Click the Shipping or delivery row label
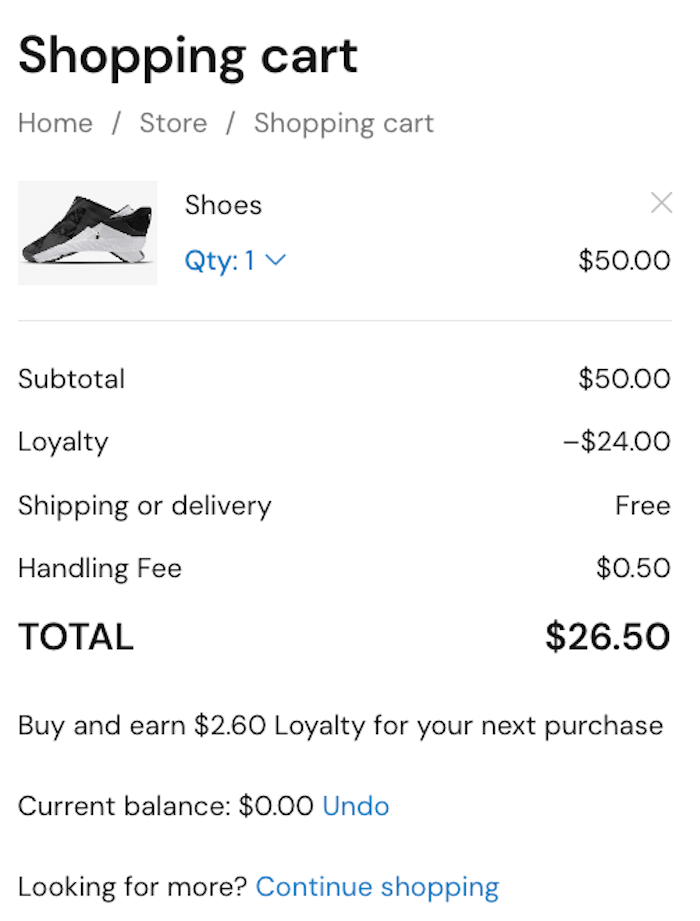This screenshot has height=921, width=700. pyautogui.click(x=144, y=505)
